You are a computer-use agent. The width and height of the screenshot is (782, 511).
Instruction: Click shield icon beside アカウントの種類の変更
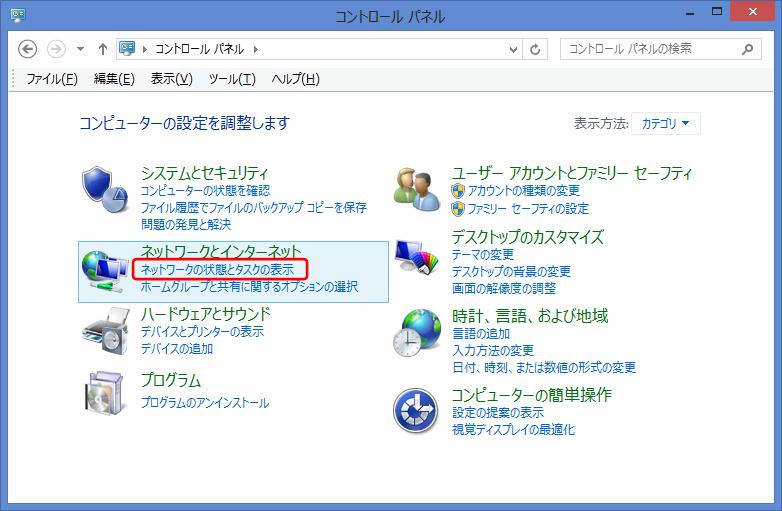point(458,191)
